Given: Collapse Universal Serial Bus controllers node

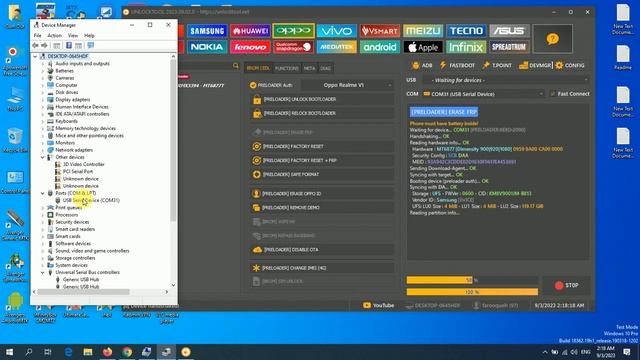Looking at the screenshot, I should click(42, 272).
